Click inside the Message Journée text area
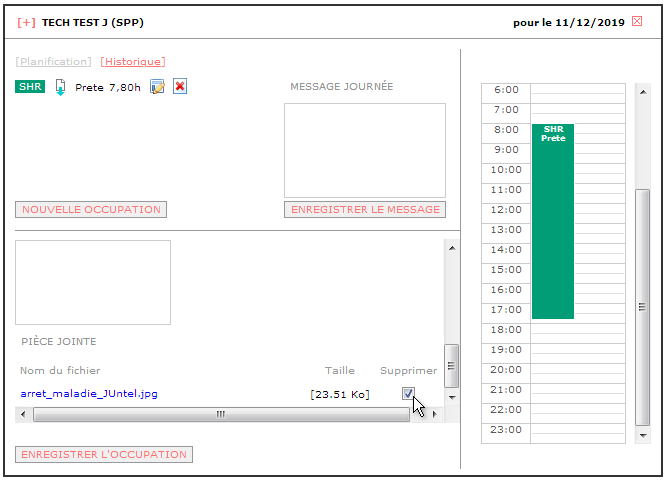Image resolution: width=670 pixels, height=481 pixels. [x=365, y=150]
